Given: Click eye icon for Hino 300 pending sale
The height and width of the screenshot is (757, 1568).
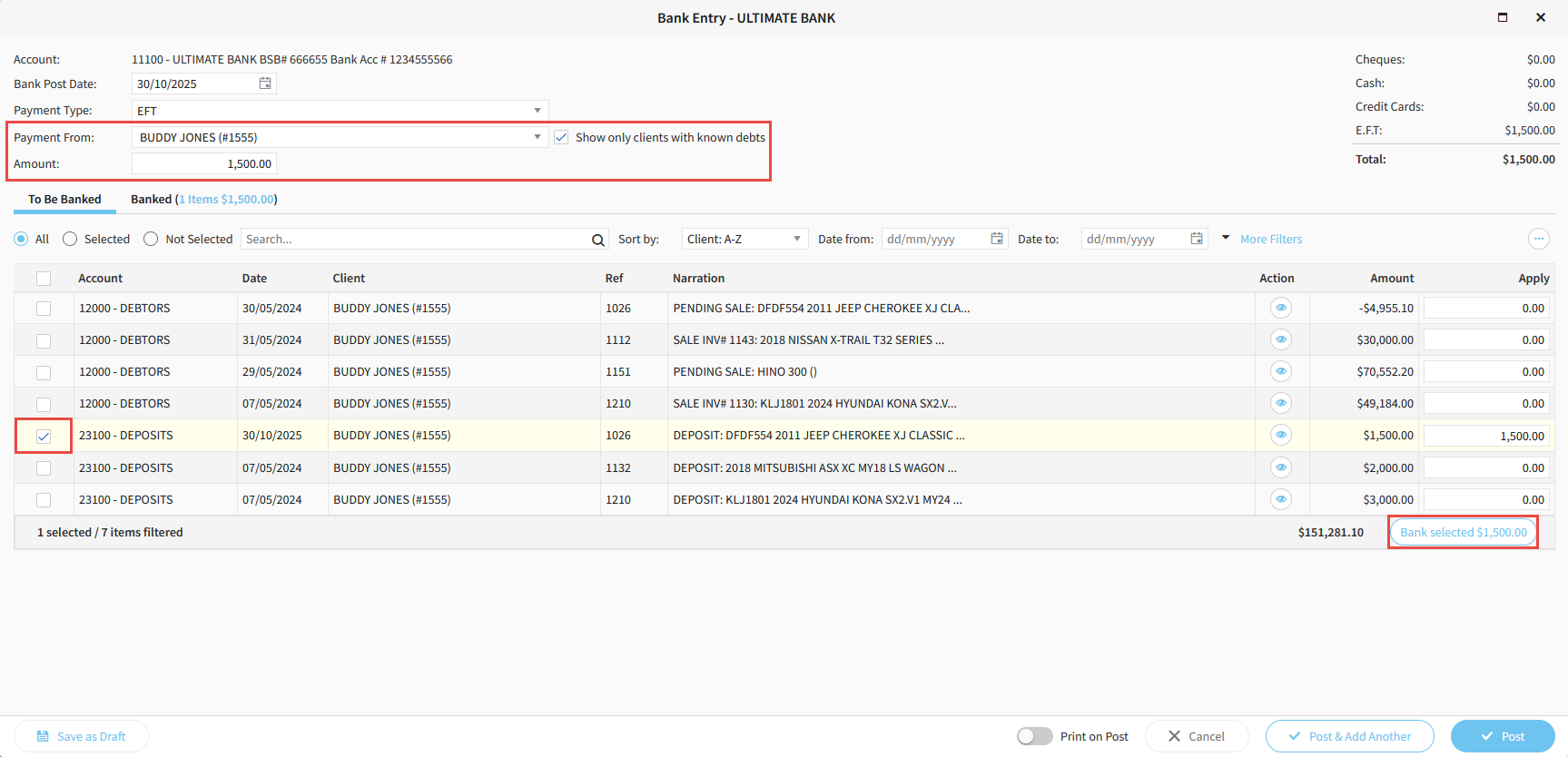Looking at the screenshot, I should [x=1280, y=371].
